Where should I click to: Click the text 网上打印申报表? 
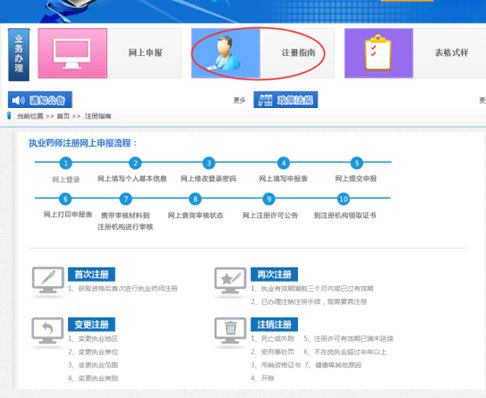pyautogui.click(x=68, y=214)
